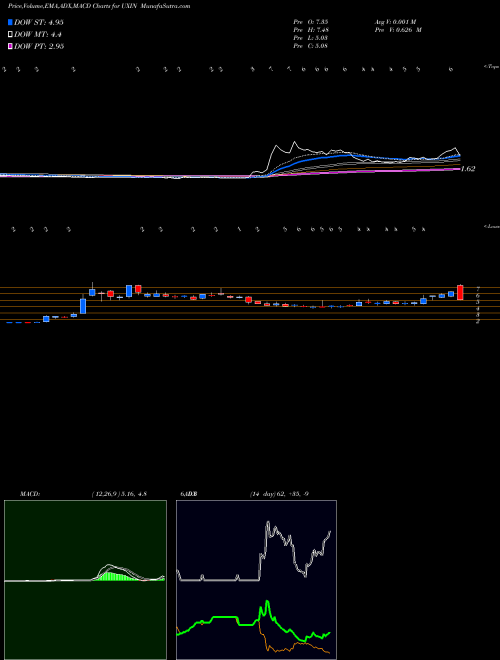Click the white DOW MT legend swatch
This screenshot has height=660, width=500.
(10, 35)
